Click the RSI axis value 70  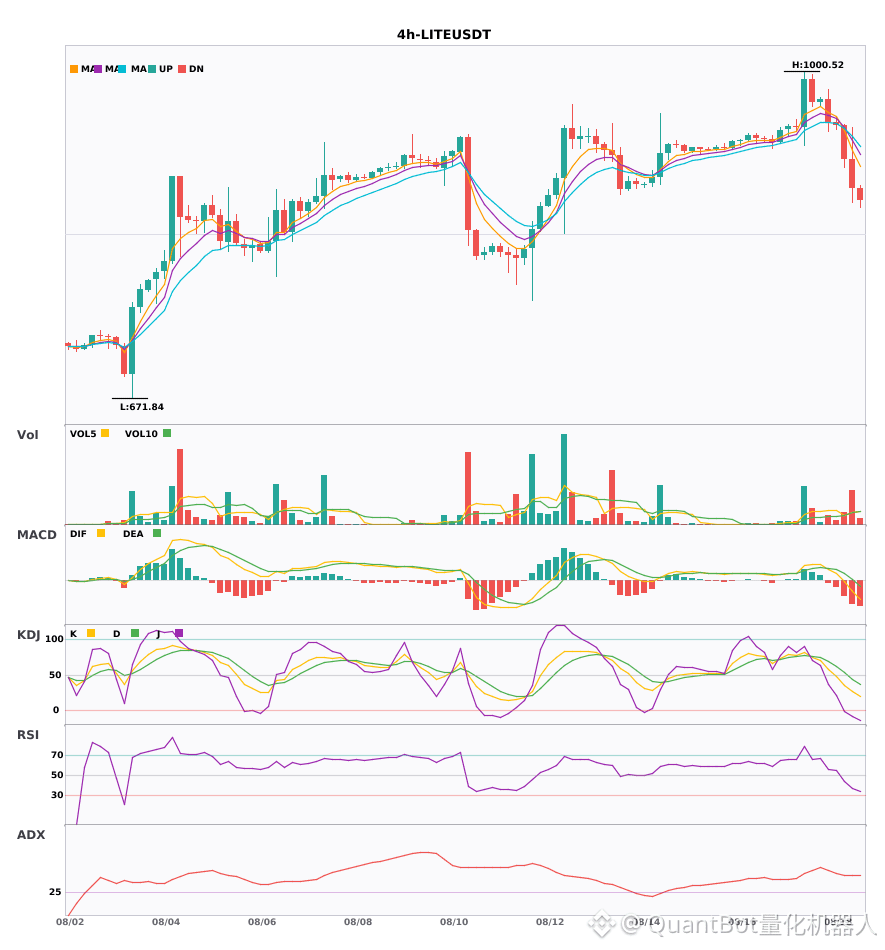pyautogui.click(x=57, y=755)
